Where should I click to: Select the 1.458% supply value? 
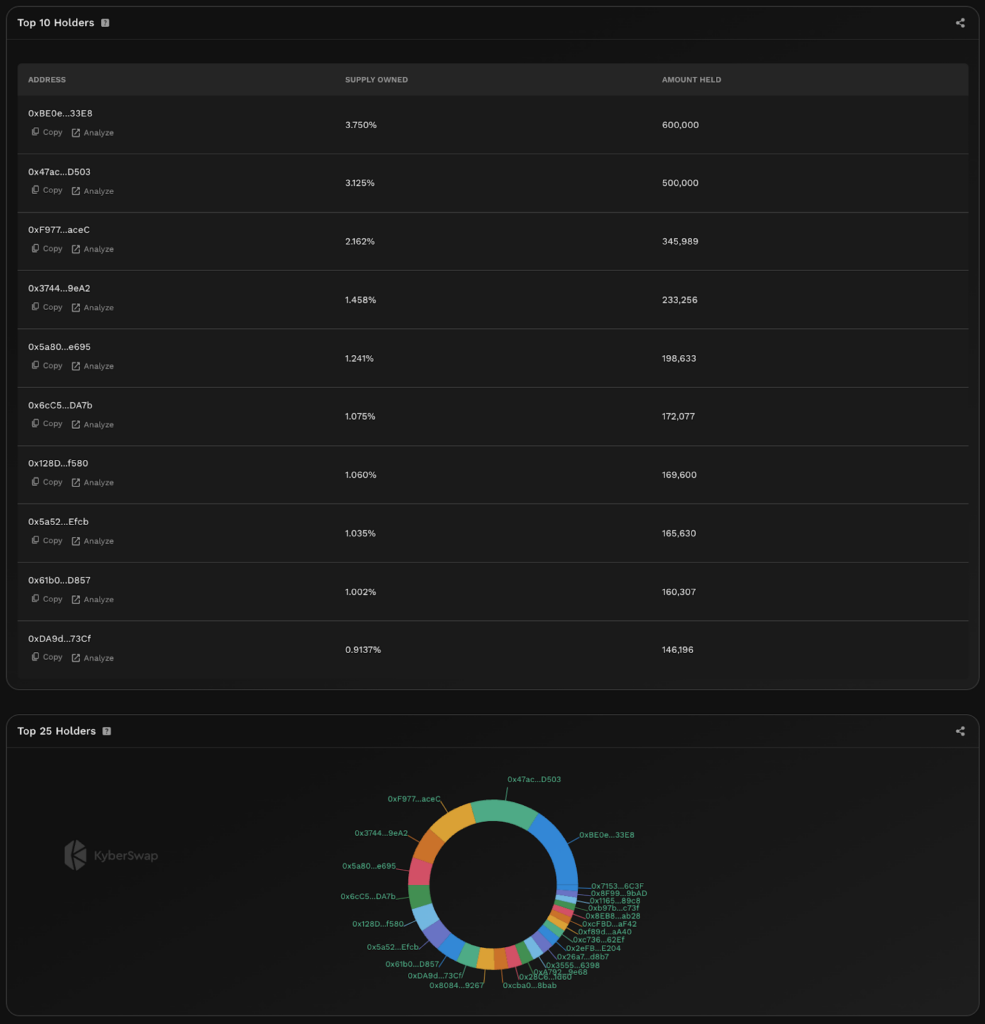(361, 300)
